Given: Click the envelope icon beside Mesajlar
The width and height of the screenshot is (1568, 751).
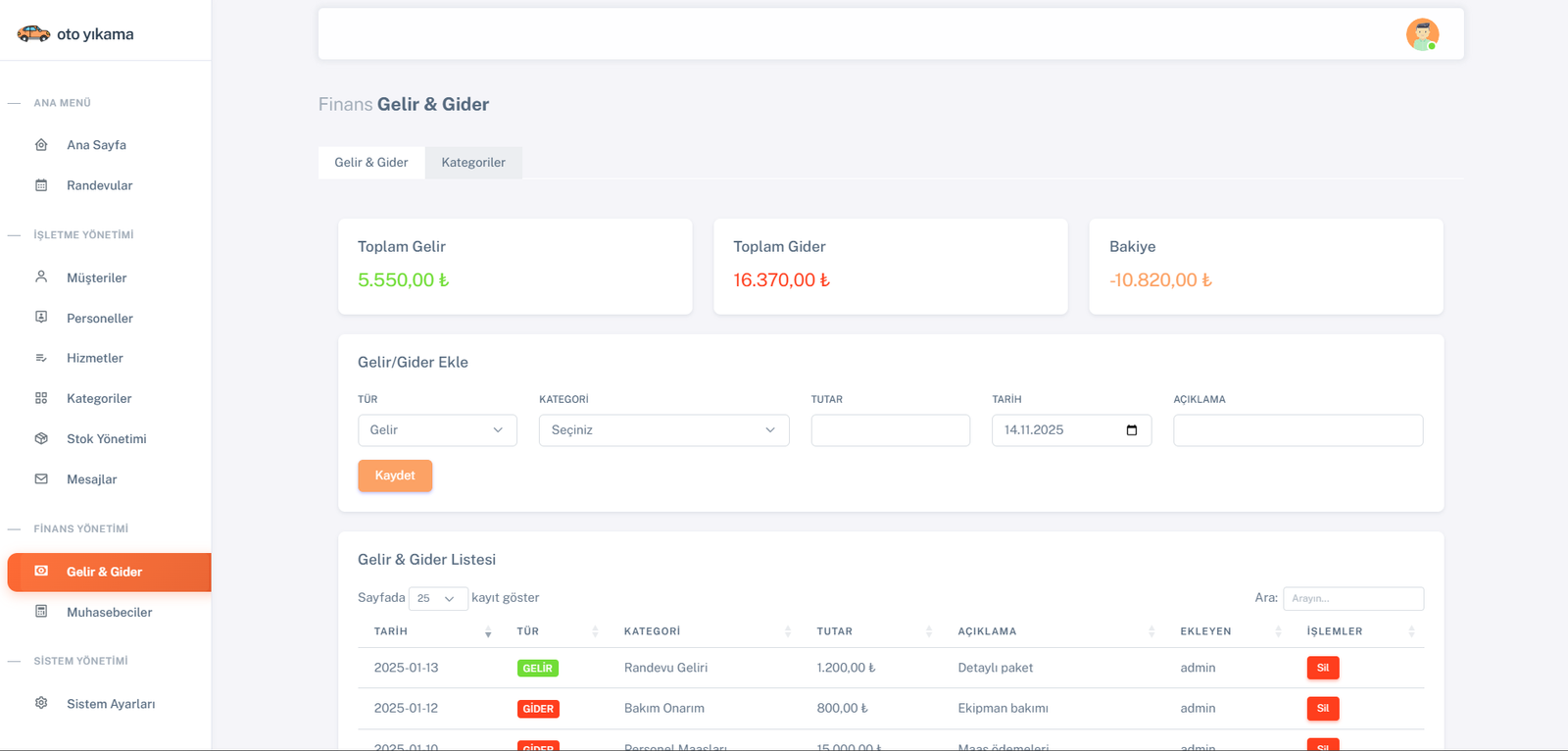Looking at the screenshot, I should (41, 479).
